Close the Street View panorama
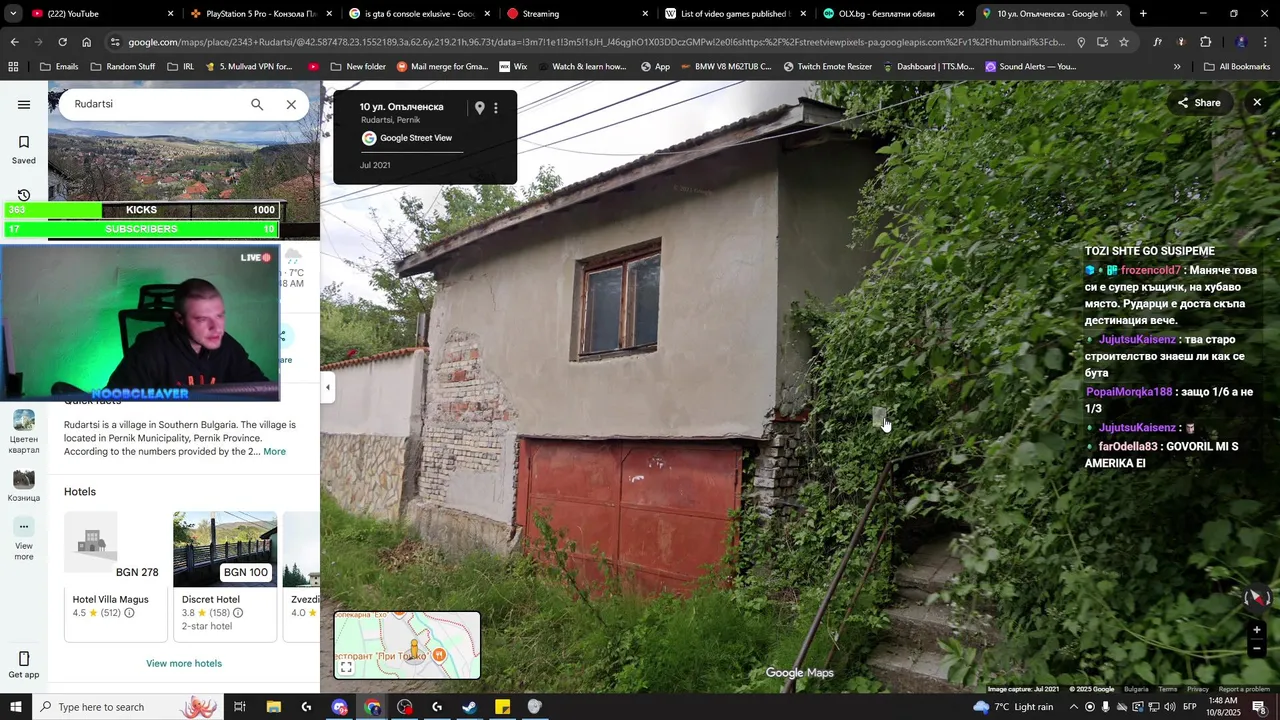 1257,102
